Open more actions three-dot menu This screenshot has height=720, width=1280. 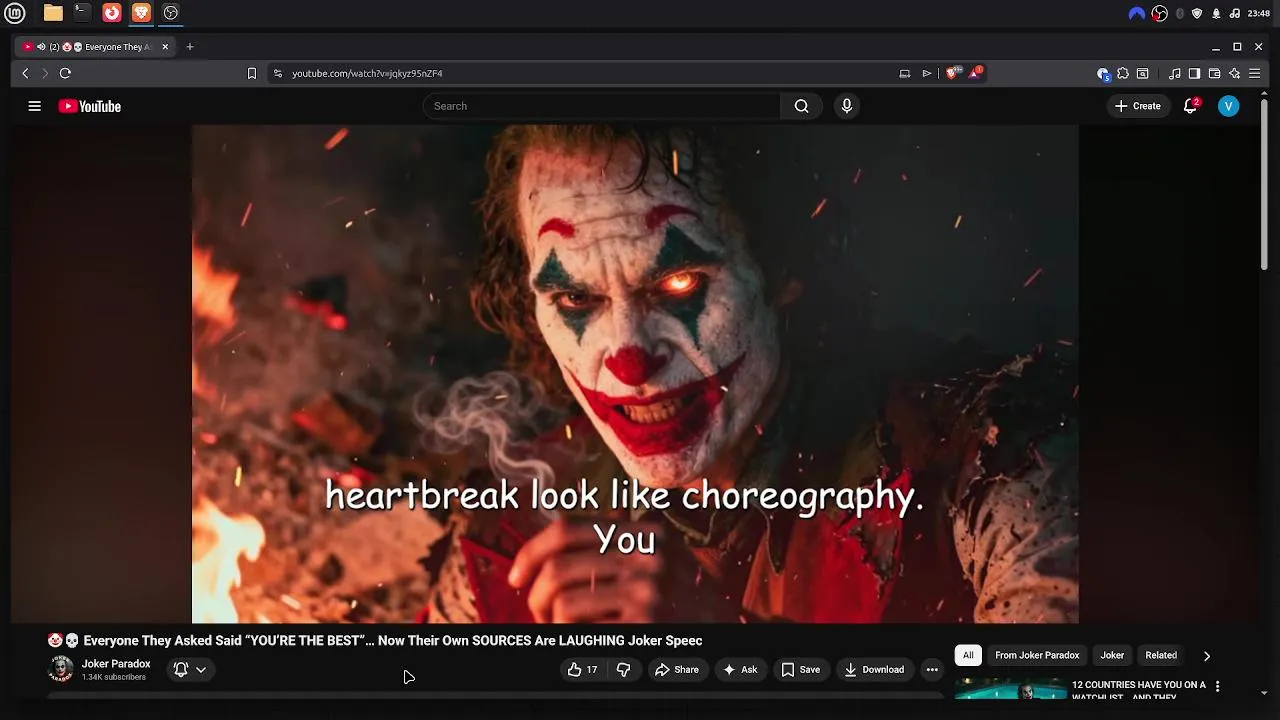pos(932,670)
